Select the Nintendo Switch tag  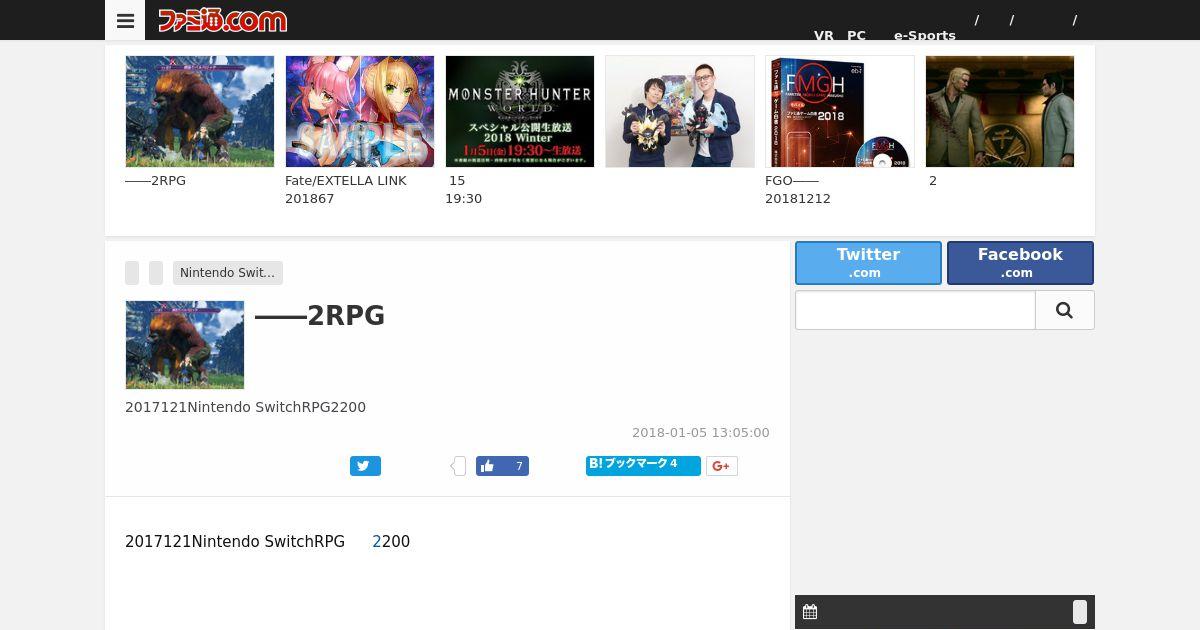pos(228,273)
